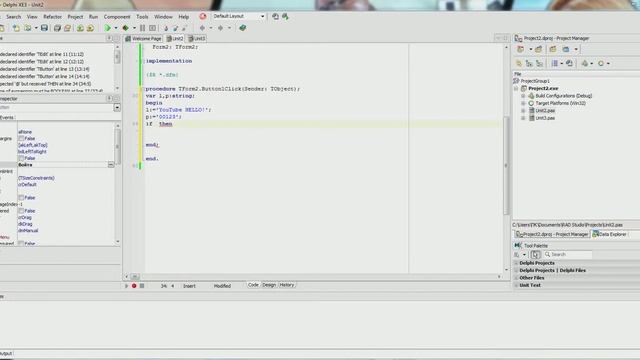640x360 pixels.
Task: Click the Open Project icon
Action: tap(67, 28)
